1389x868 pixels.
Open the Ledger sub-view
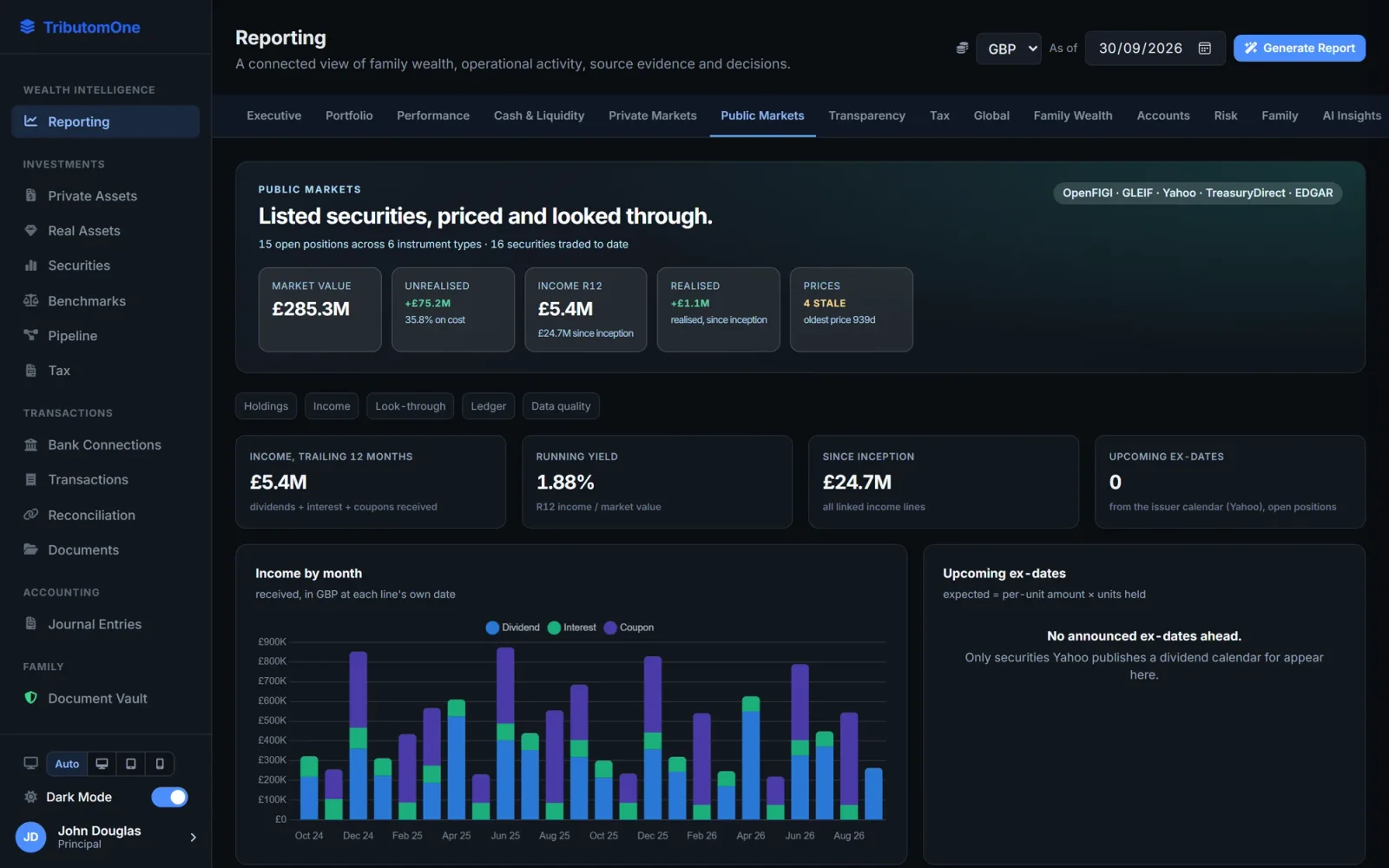(x=488, y=406)
